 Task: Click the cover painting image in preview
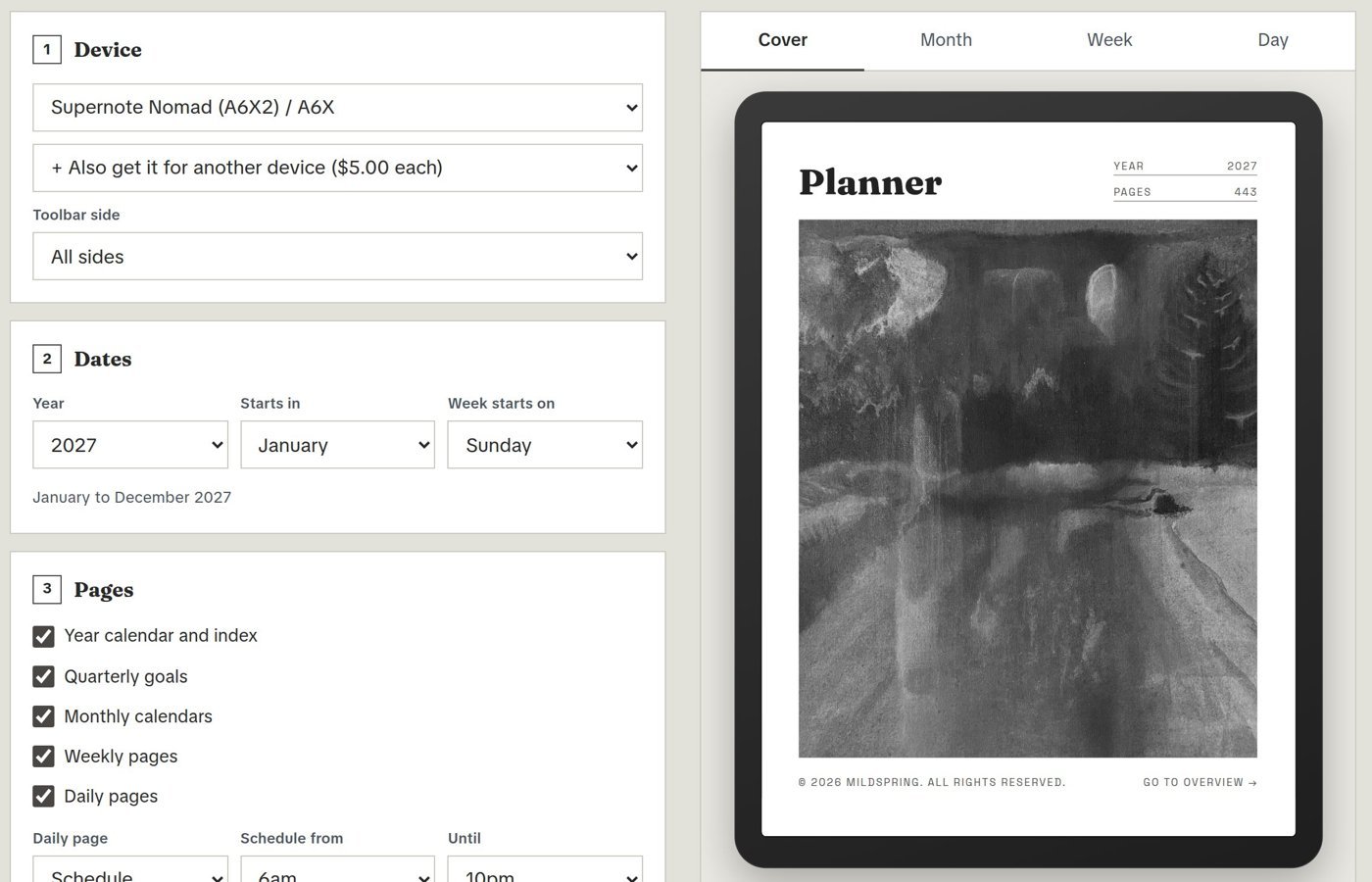[1027, 488]
